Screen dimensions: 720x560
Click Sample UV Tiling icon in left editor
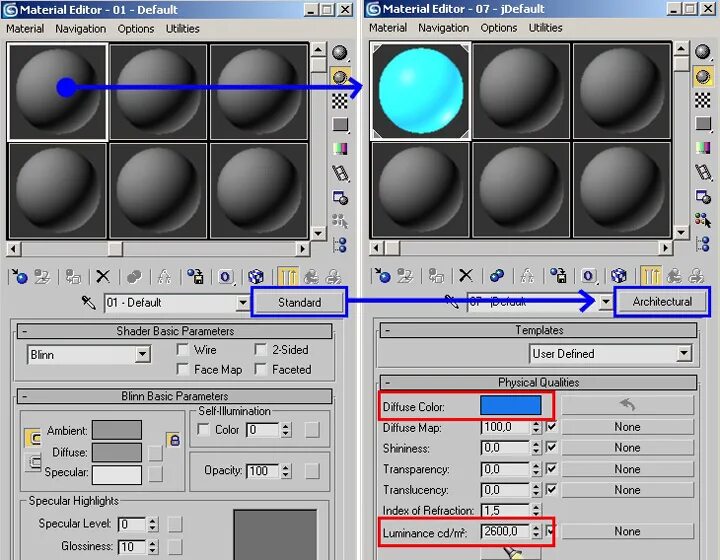pyautogui.click(x=340, y=124)
